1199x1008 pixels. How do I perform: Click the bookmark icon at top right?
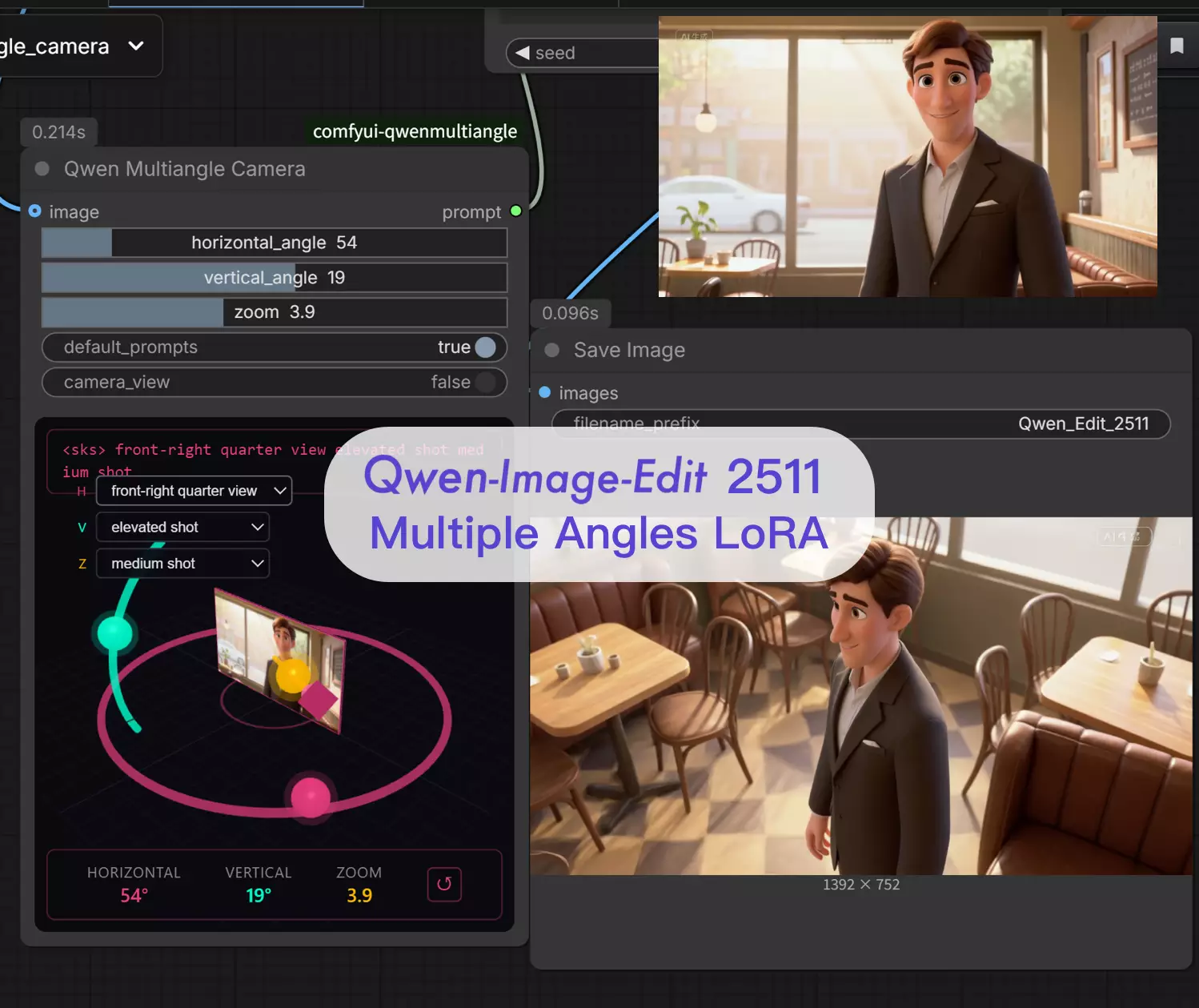click(x=1177, y=46)
